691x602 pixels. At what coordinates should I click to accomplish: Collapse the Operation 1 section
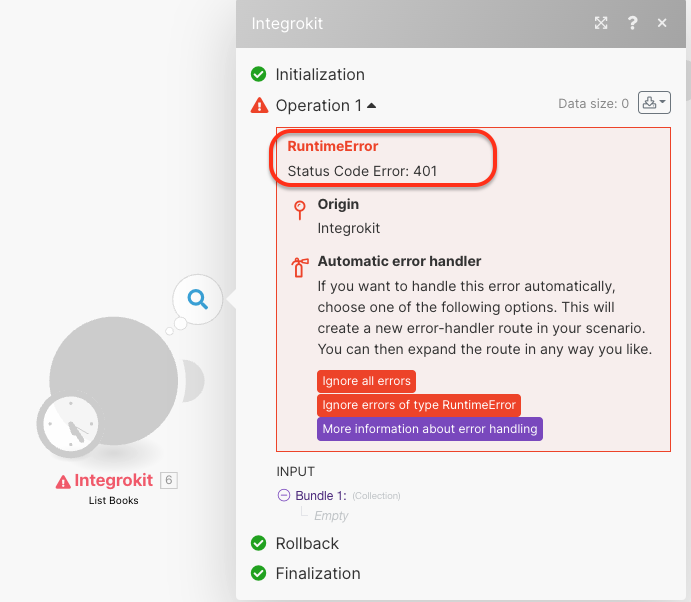coord(372,106)
